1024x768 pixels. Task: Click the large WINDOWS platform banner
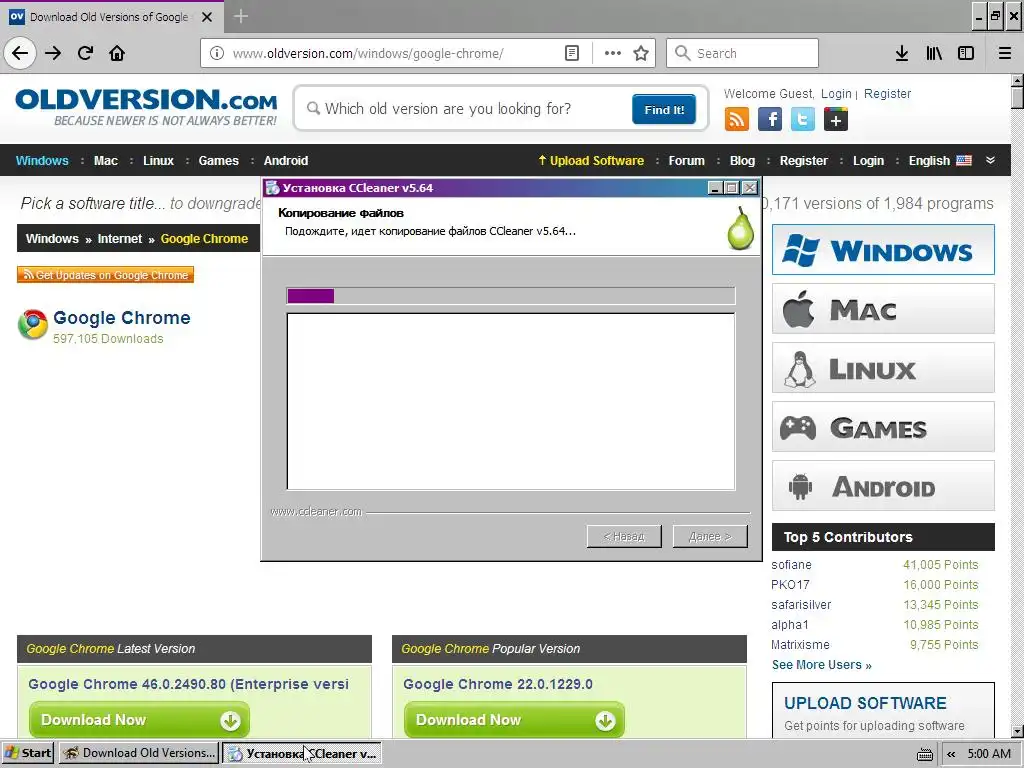tap(883, 249)
